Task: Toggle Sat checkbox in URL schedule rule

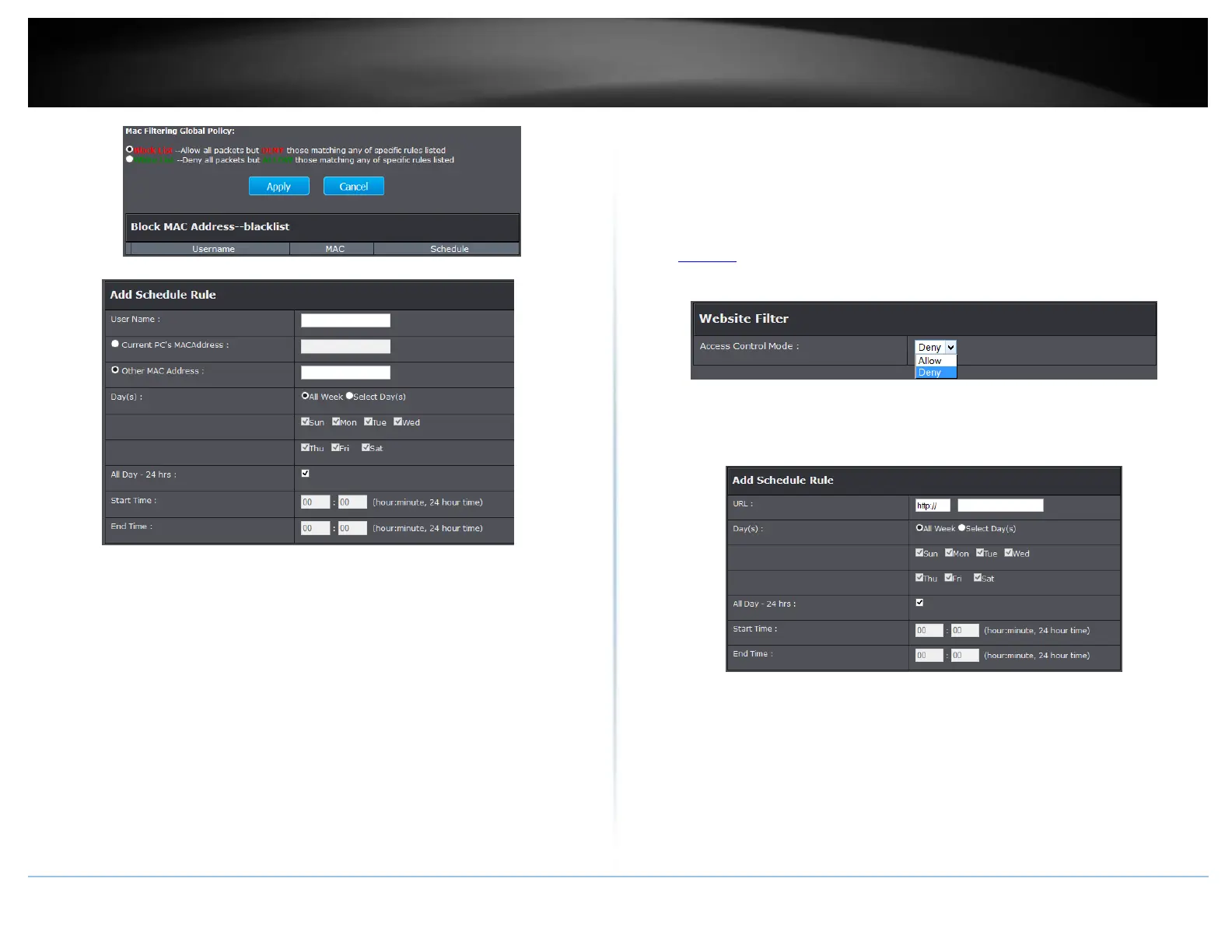Action: [978, 578]
